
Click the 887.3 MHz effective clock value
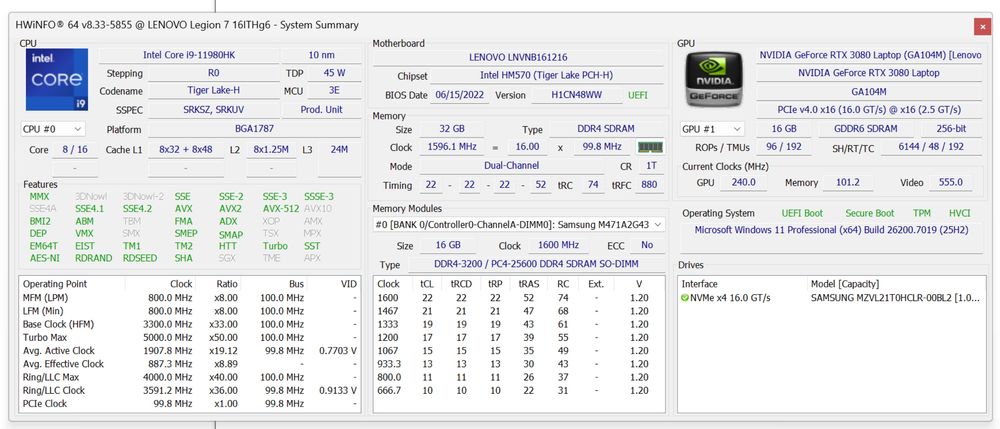pyautogui.click(x=170, y=364)
